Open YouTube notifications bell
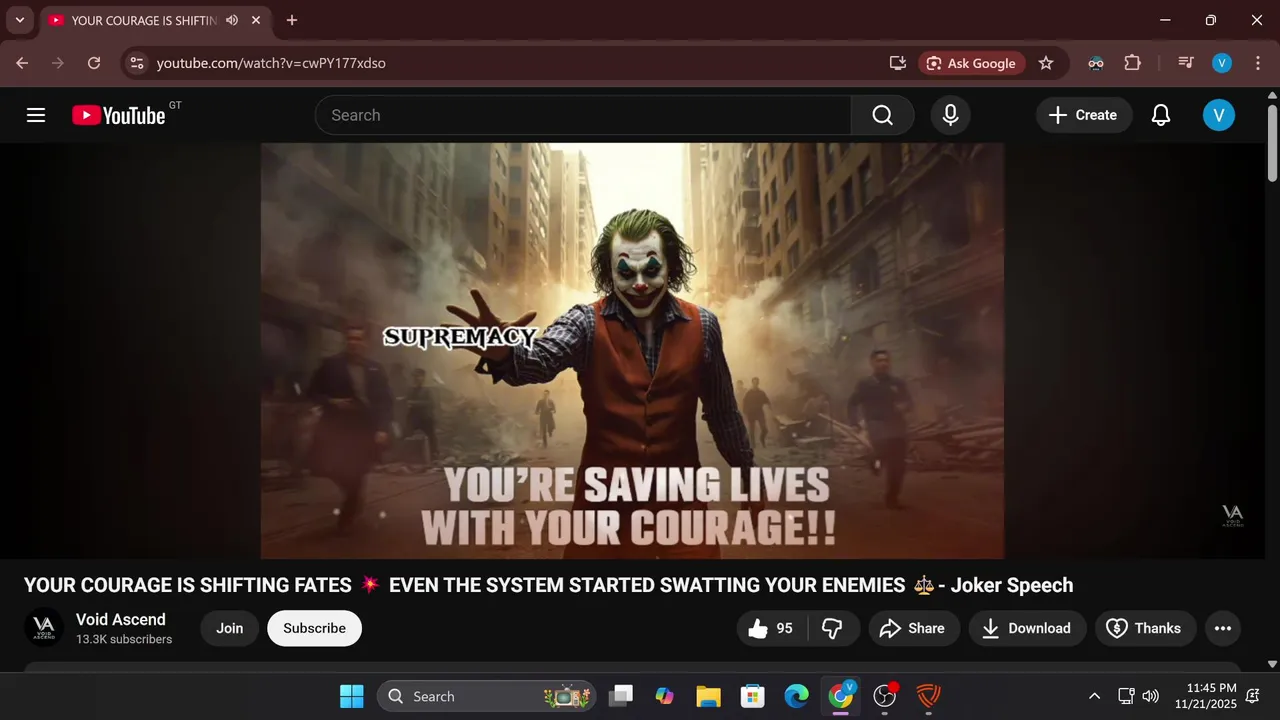Screen dimensions: 1280x720 pyautogui.click(x=1161, y=115)
